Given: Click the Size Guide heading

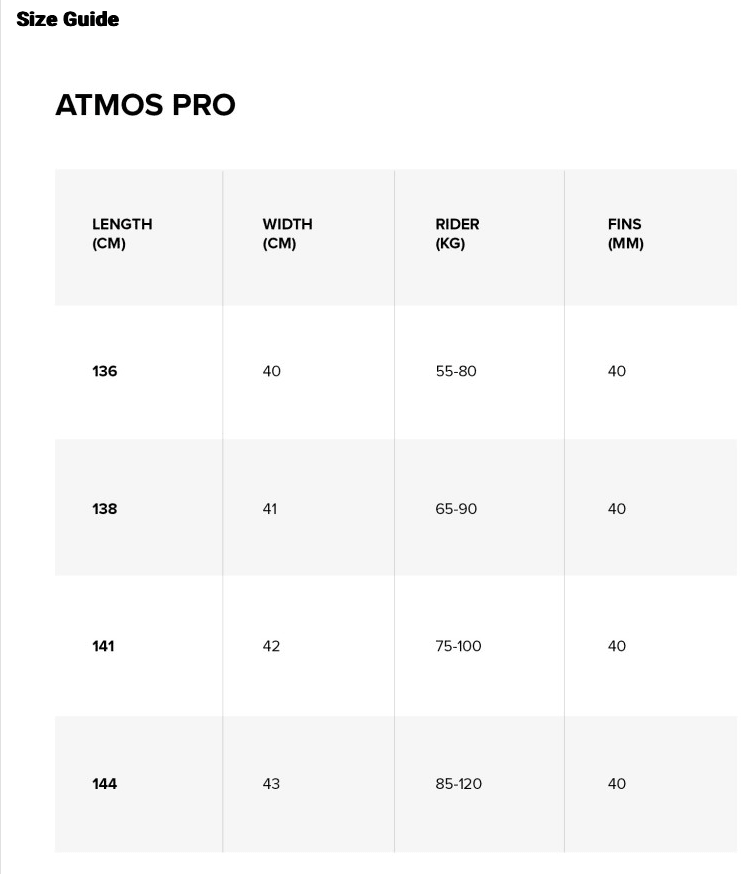Looking at the screenshot, I should [x=68, y=19].
